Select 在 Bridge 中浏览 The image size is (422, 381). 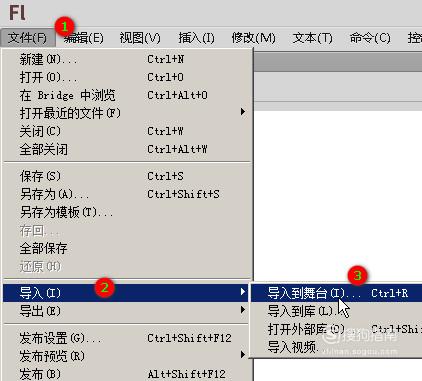coord(127,95)
